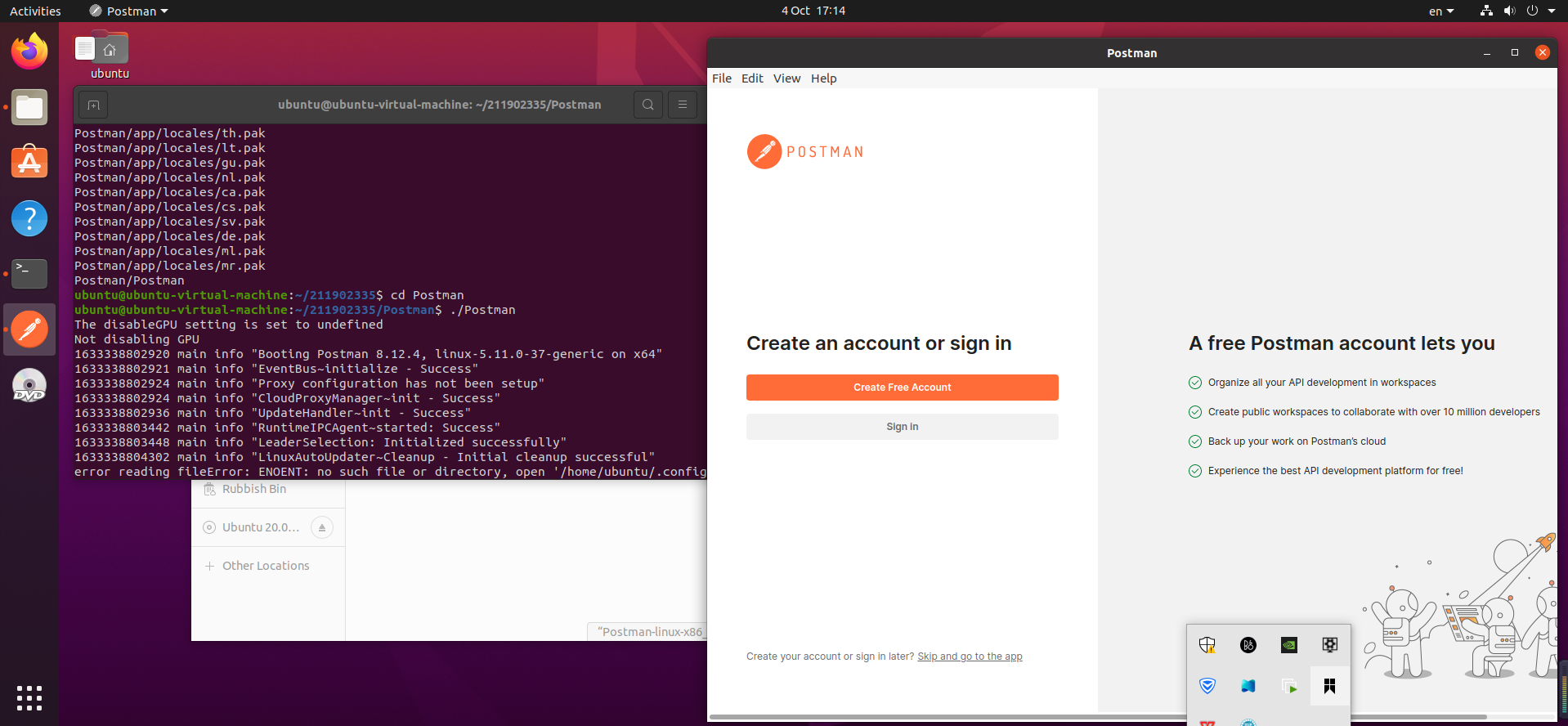Screen dimensions: 1568x726
Task: Click 'Organize all your API development in workspaces'
Action: coord(1322,383)
